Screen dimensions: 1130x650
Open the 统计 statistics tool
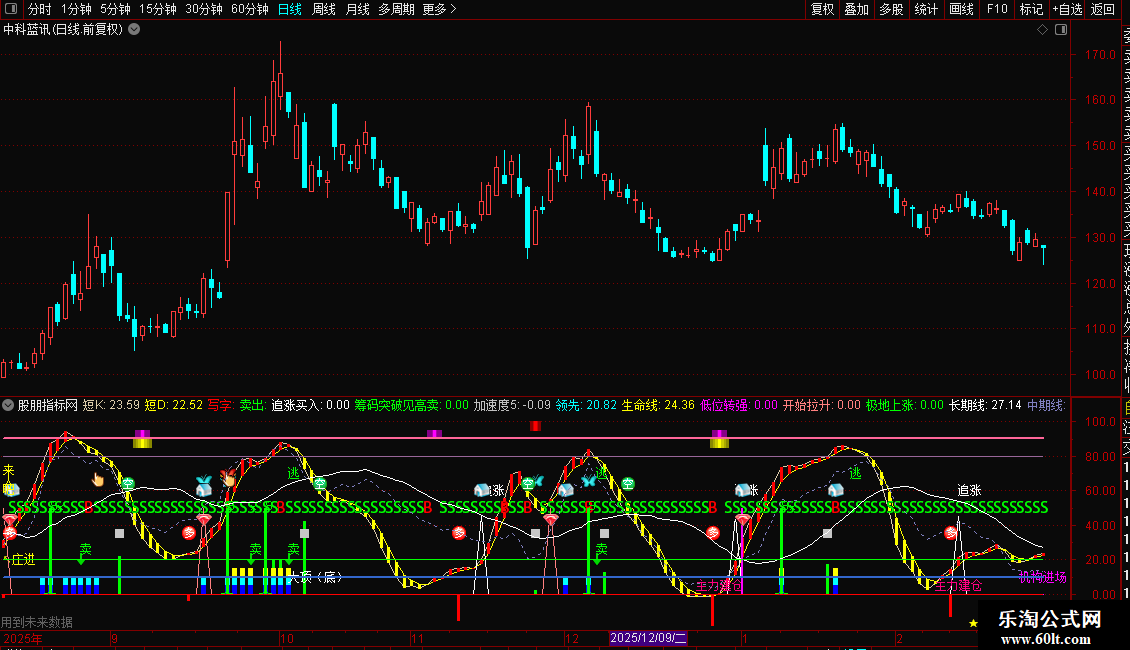coord(926,9)
